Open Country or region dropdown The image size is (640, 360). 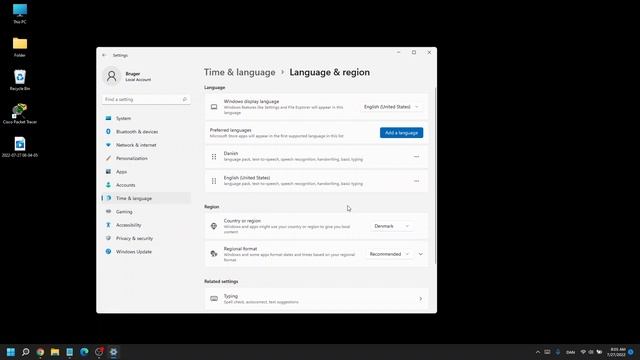click(391, 226)
